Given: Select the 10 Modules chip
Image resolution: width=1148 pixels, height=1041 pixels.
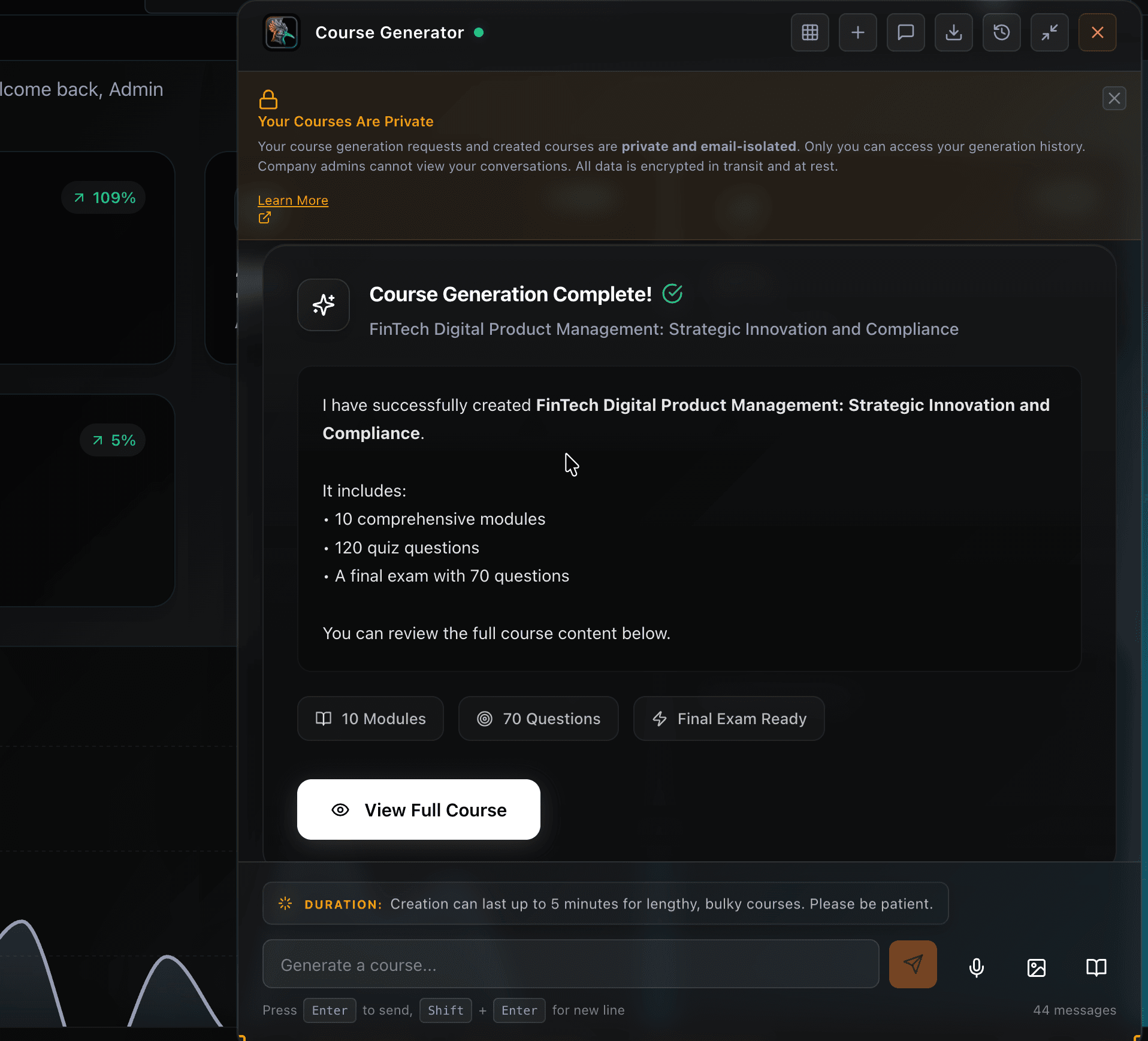Looking at the screenshot, I should 370,718.
